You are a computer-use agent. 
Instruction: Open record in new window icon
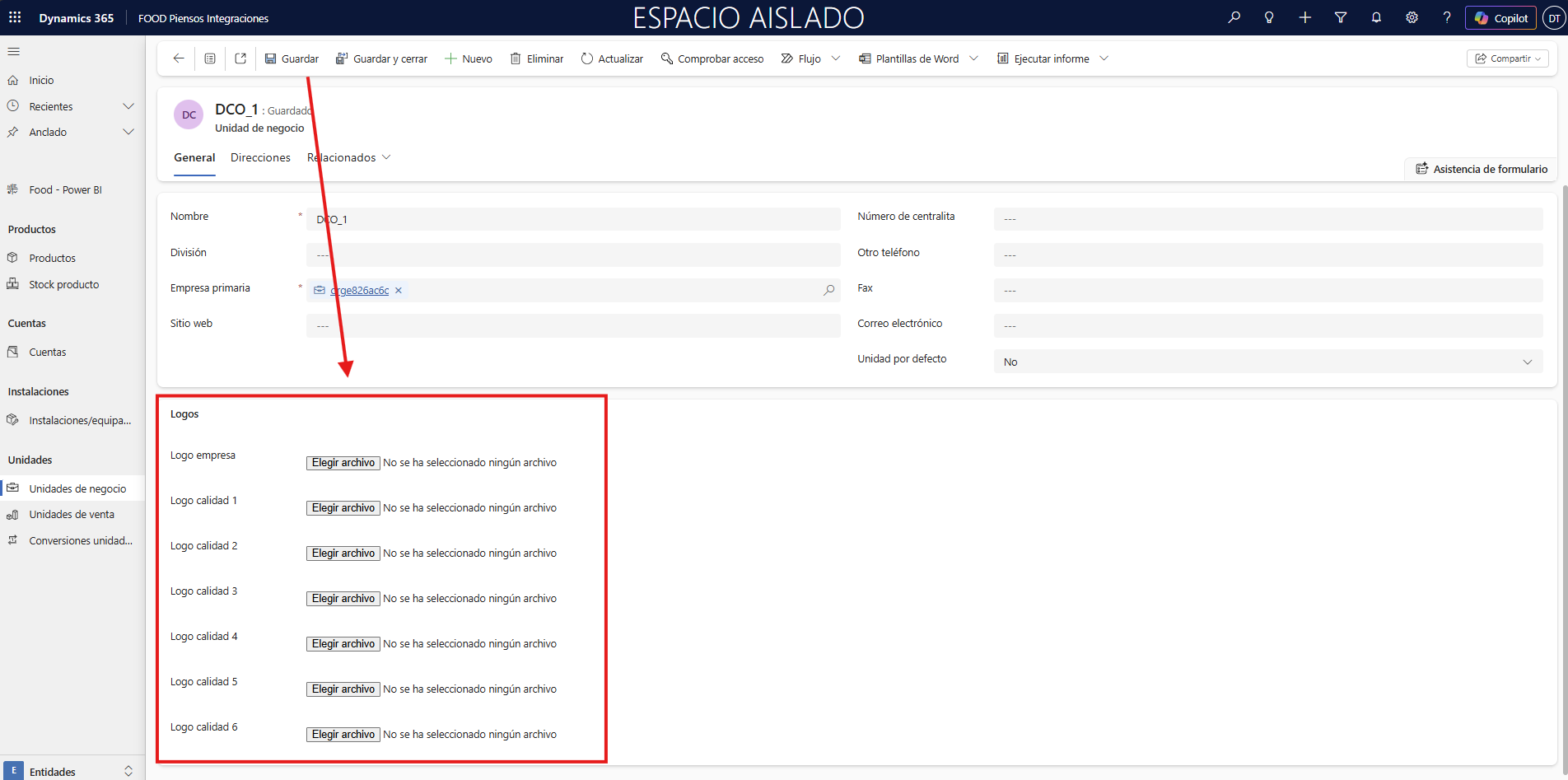(240, 58)
